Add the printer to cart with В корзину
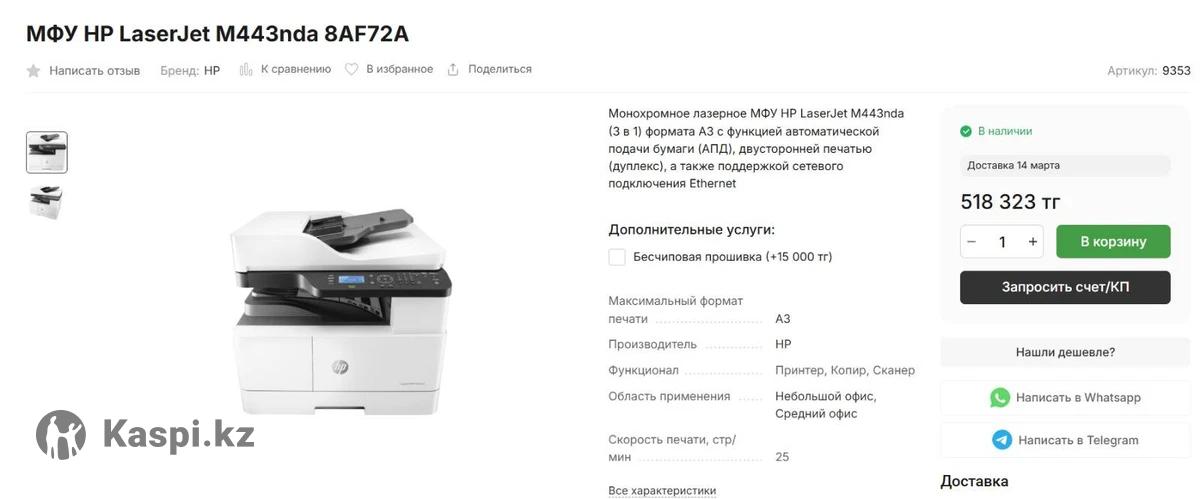Screen dimensions: 1200x499 1113,242
